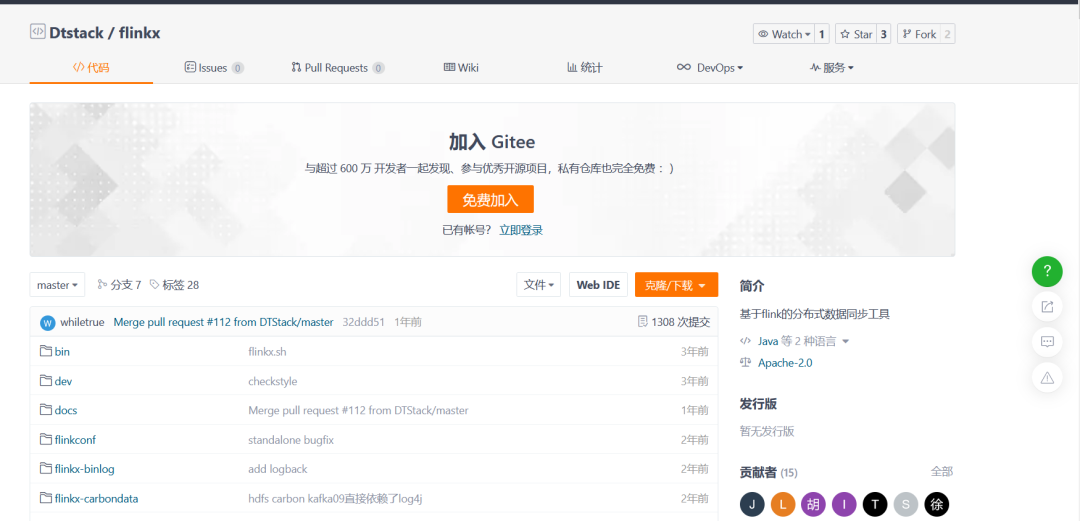
Task: Open the flinkx repository name link
Action: pyautogui.click(x=138, y=32)
